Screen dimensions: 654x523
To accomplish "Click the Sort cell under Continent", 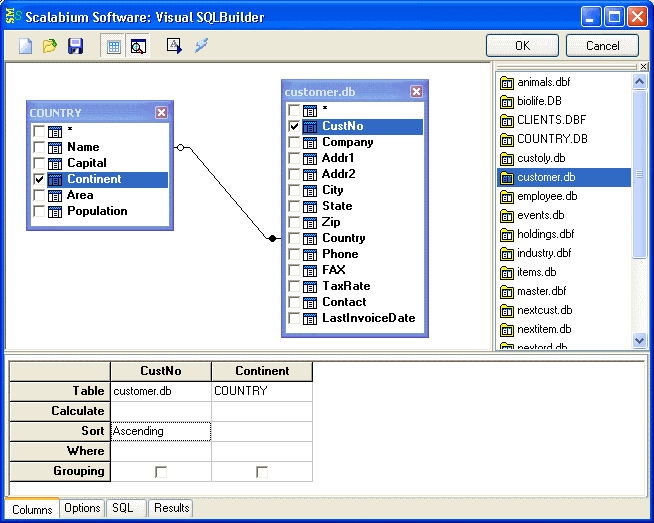I will [262, 431].
